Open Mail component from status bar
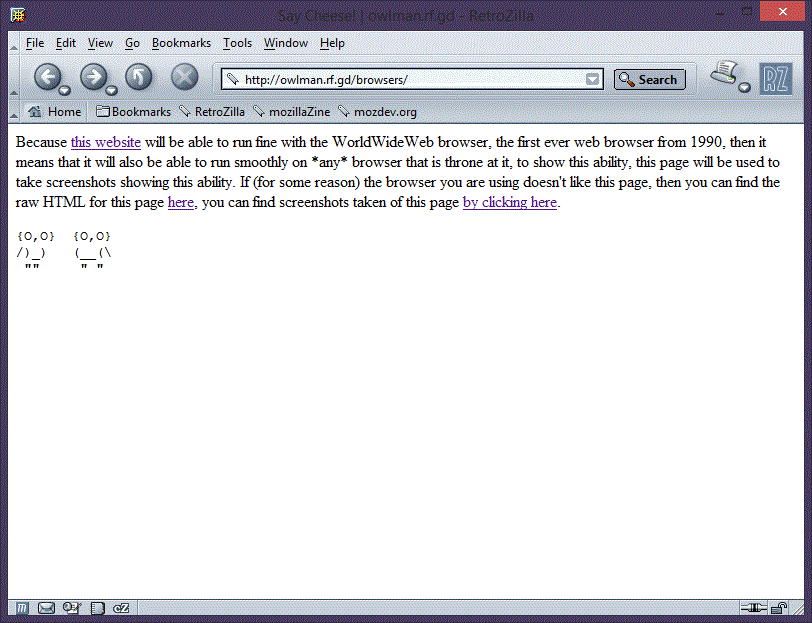 point(46,608)
